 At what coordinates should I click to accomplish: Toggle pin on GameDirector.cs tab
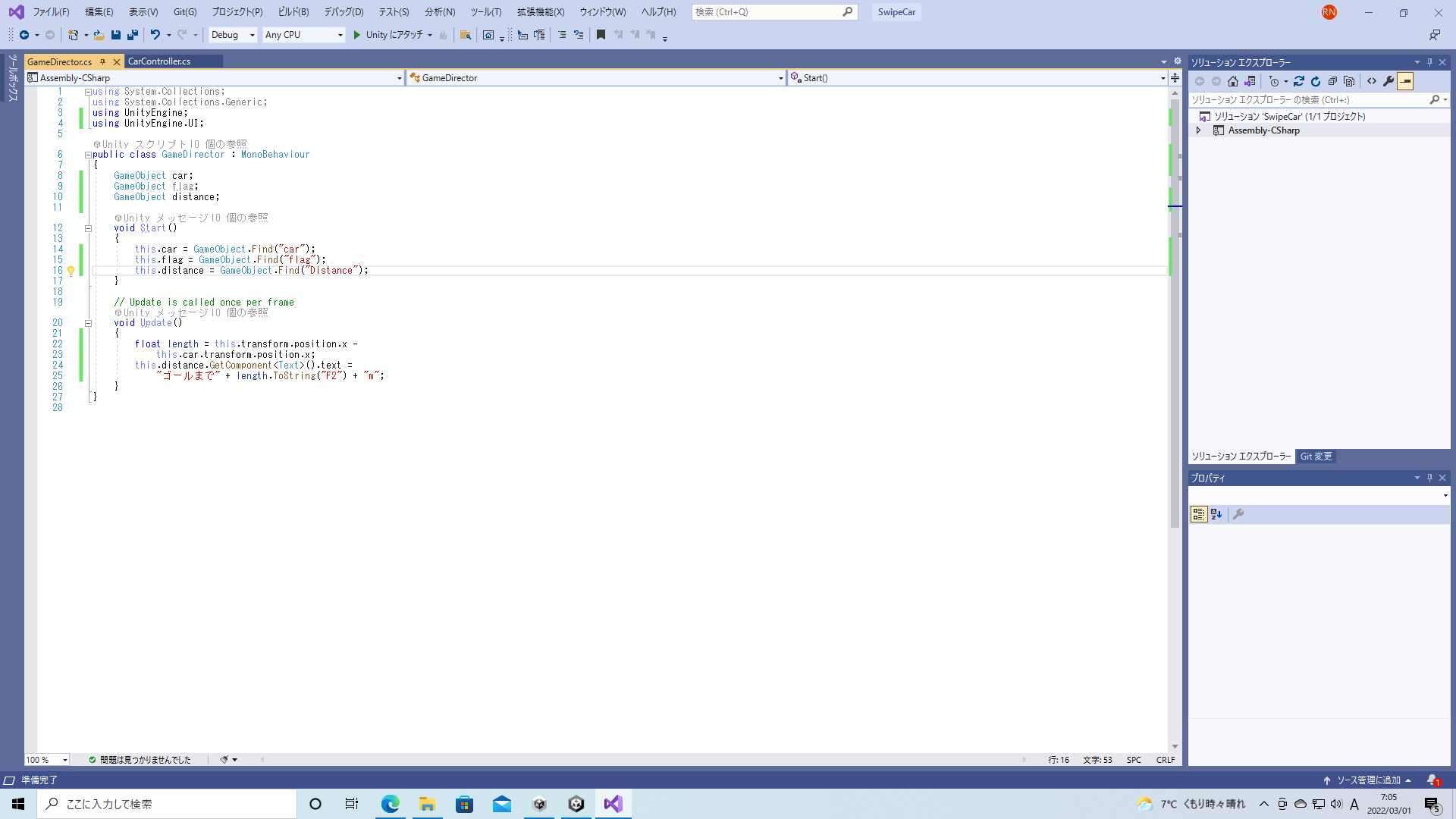(x=102, y=61)
